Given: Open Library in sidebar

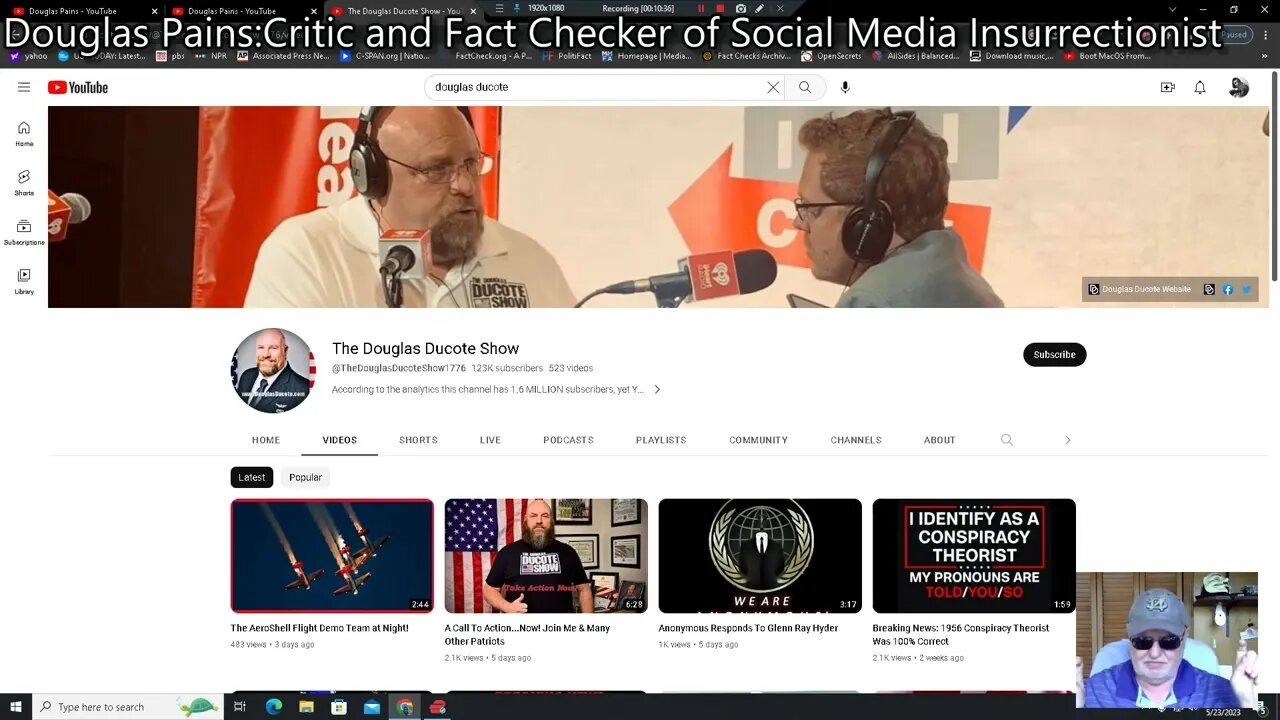Looking at the screenshot, I should (x=24, y=281).
